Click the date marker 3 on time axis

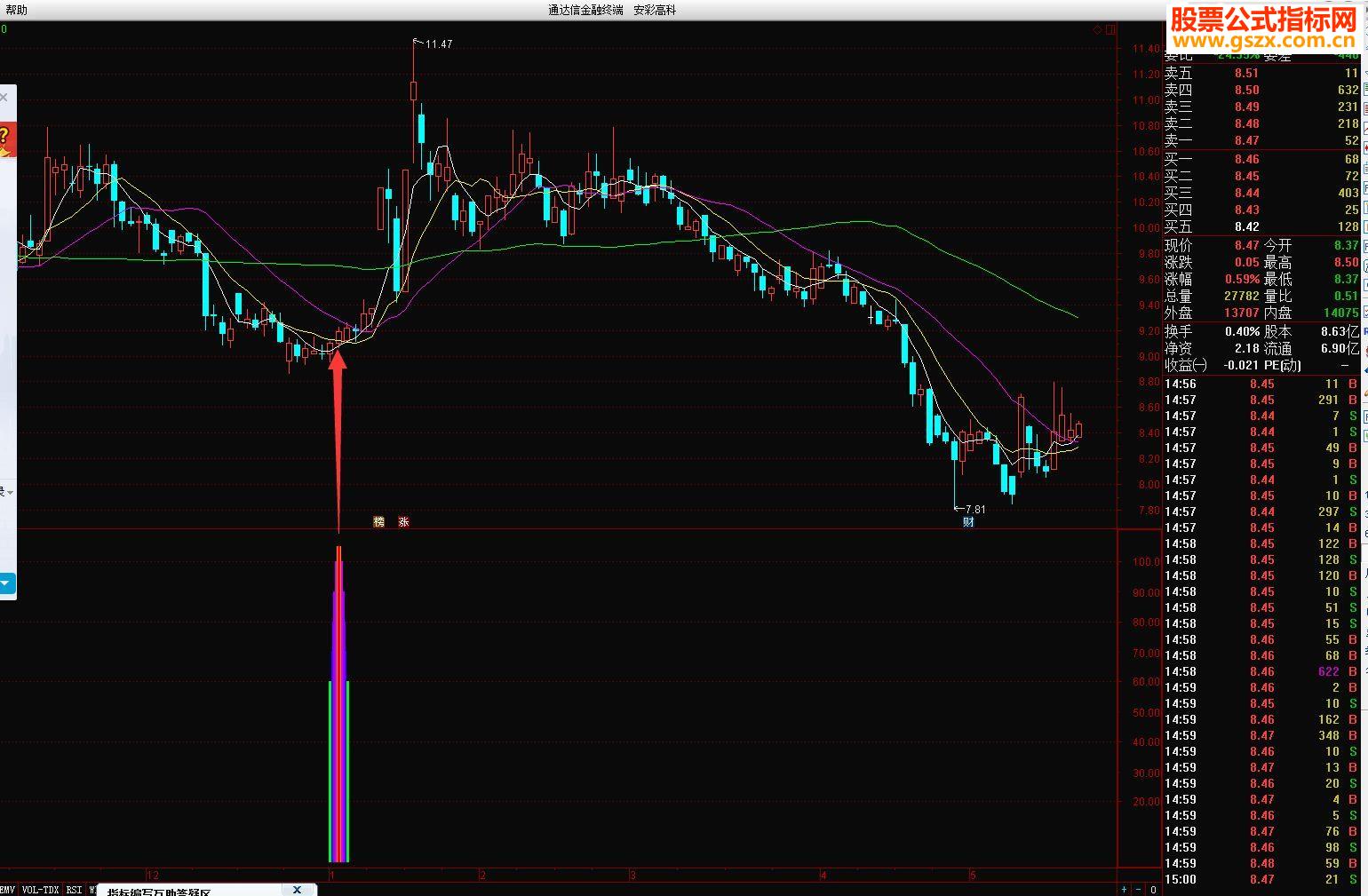coord(633,875)
